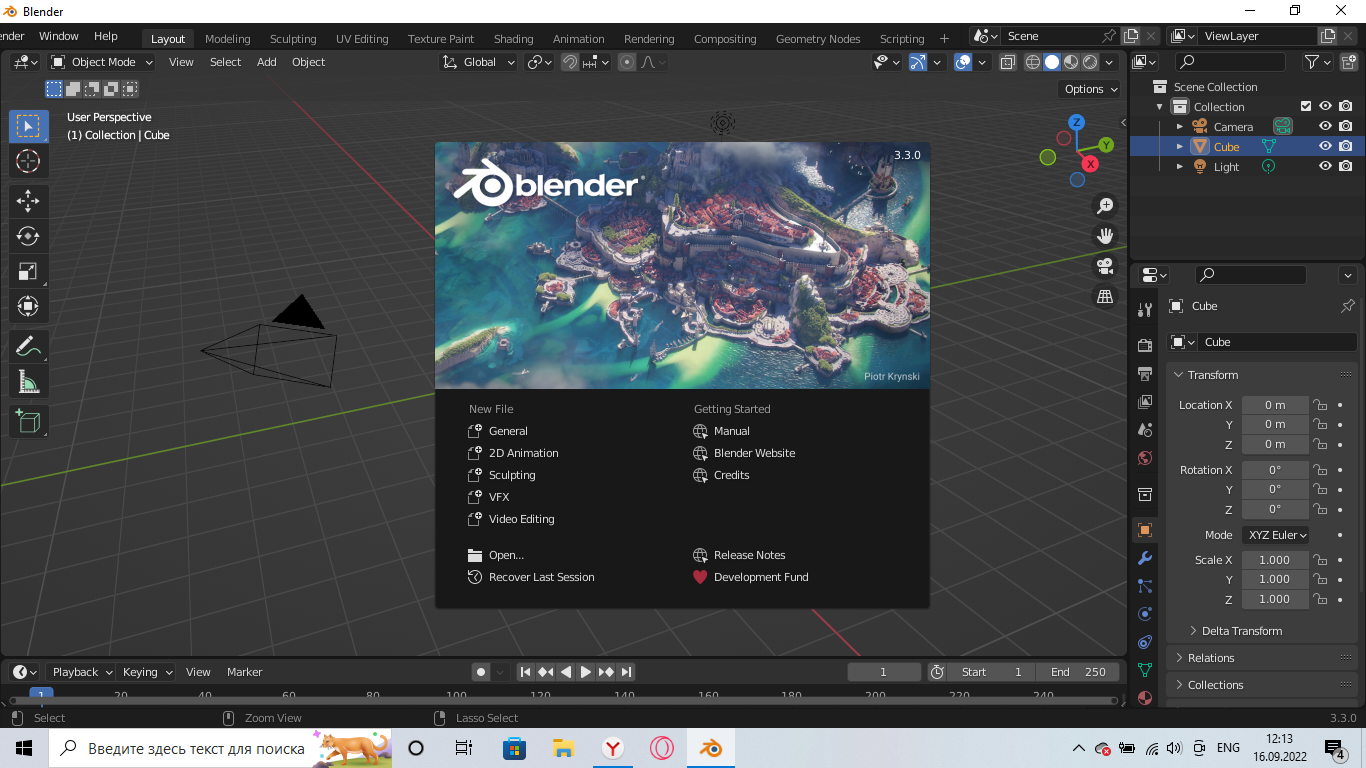This screenshot has width=1366, height=768.
Task: Expand the Delta Transform panel
Action: click(x=1241, y=631)
